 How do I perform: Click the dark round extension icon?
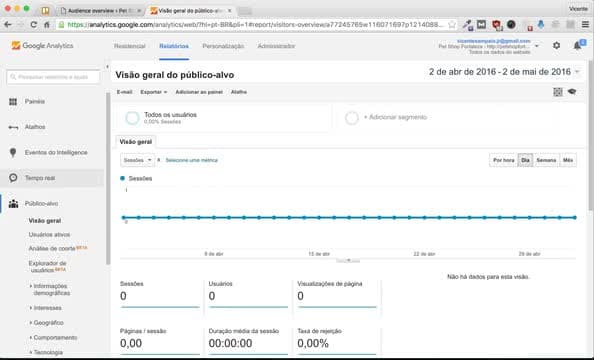click(x=511, y=25)
